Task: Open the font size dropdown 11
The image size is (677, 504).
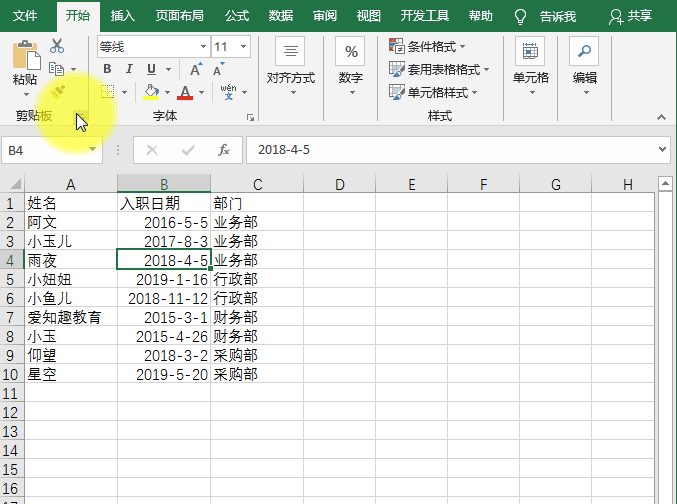Action: [x=244, y=47]
